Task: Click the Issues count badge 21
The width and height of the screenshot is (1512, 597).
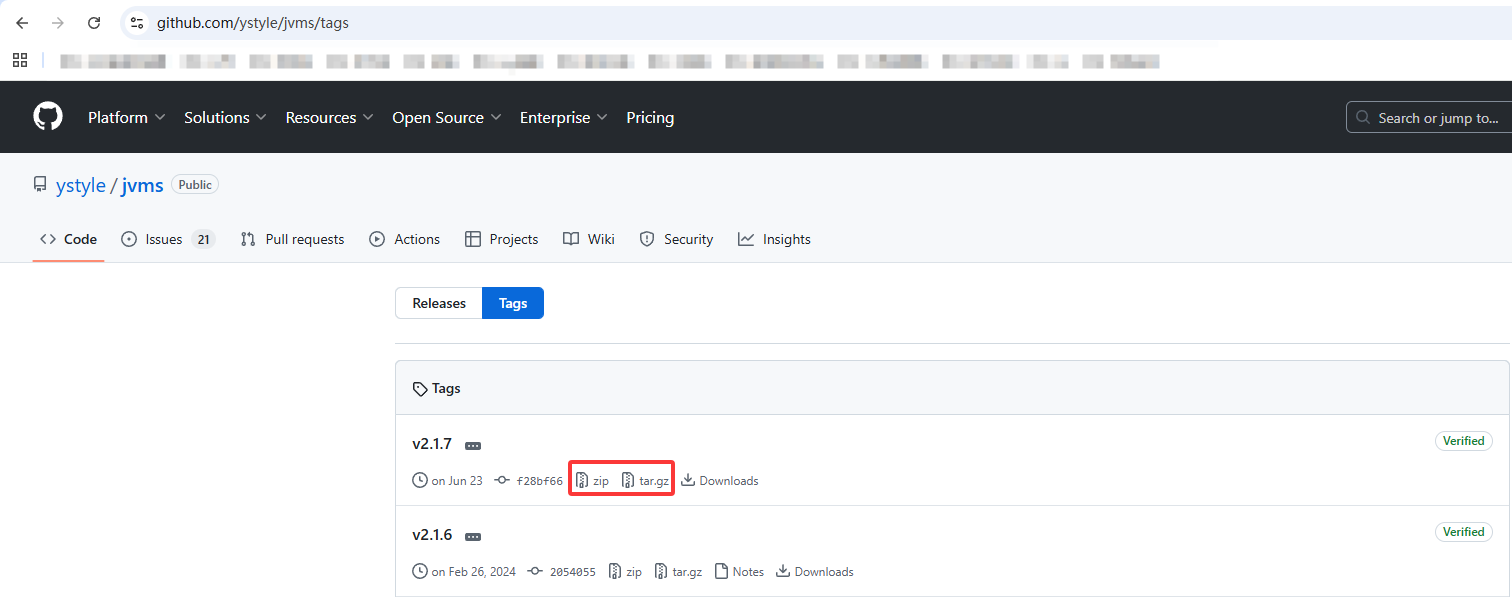Action: tap(203, 239)
